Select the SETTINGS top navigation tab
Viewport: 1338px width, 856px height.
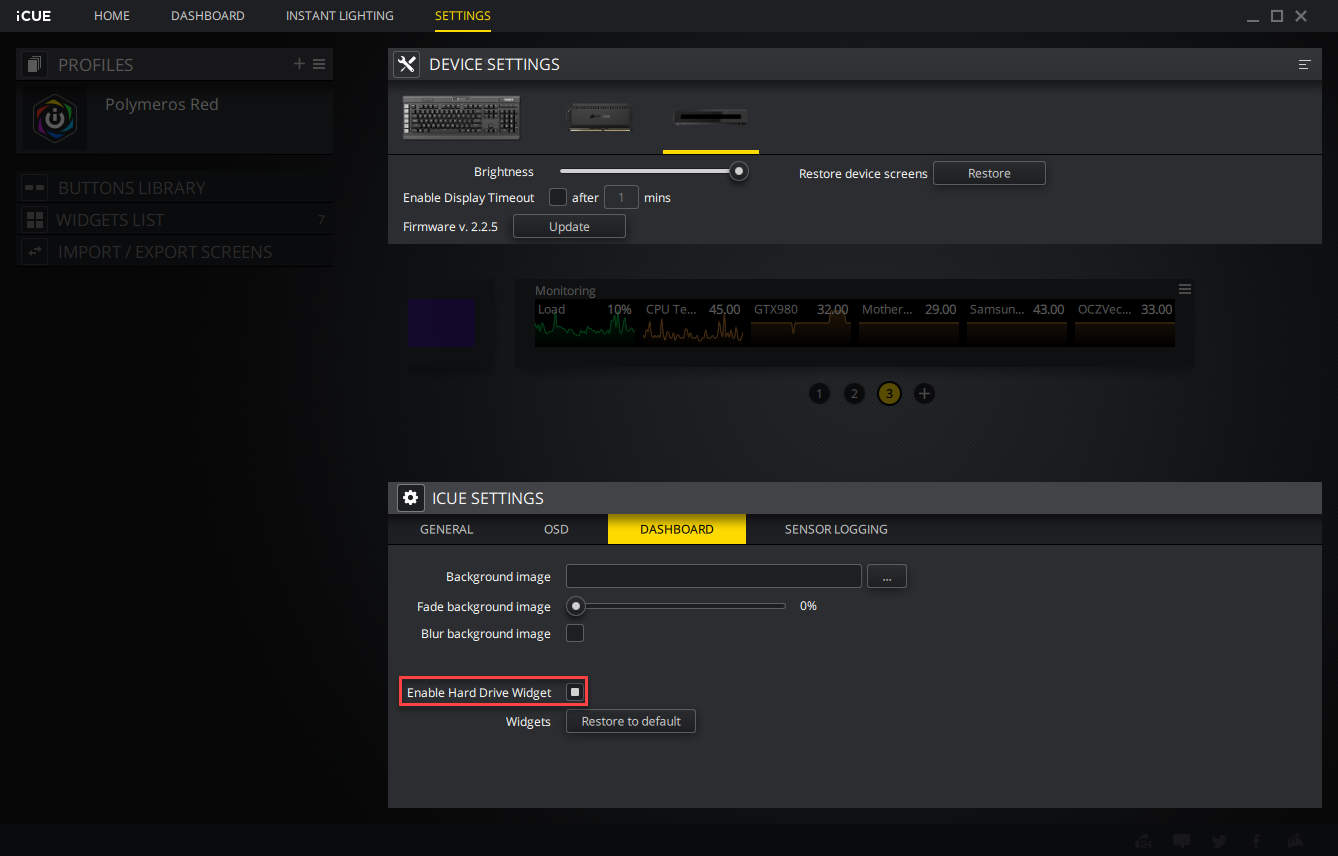point(463,16)
